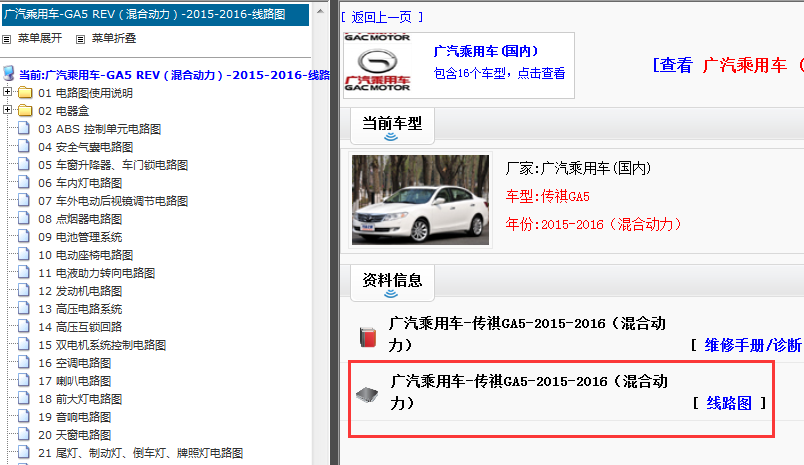Screen dimensions: 804x465
Task: Click the GAC Motor logo image
Action: (x=377, y=63)
